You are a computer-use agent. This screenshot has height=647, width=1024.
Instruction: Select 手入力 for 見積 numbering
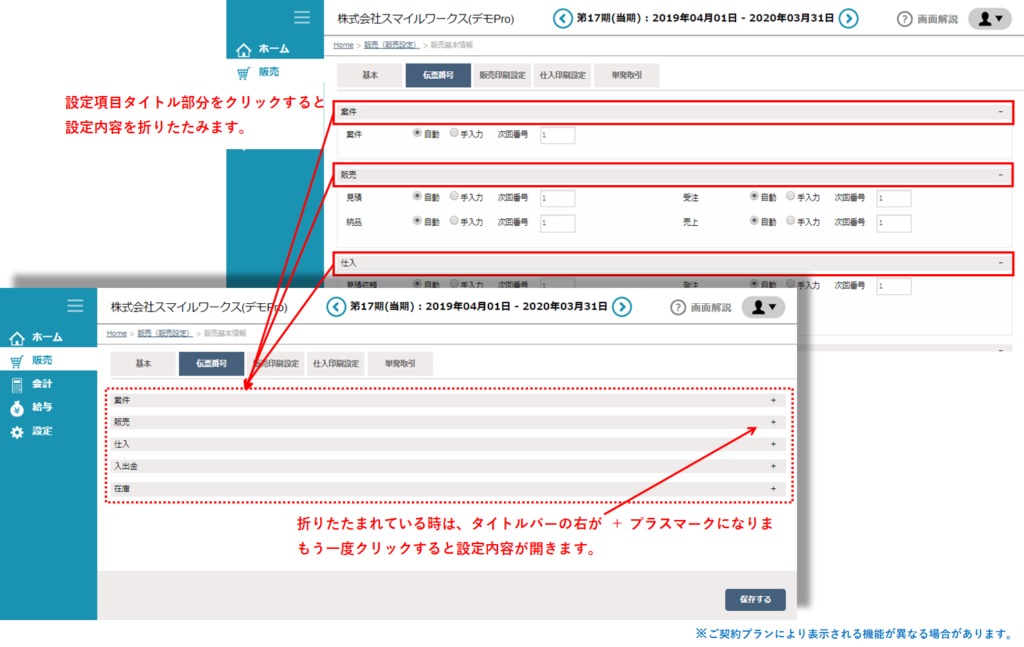[454, 196]
